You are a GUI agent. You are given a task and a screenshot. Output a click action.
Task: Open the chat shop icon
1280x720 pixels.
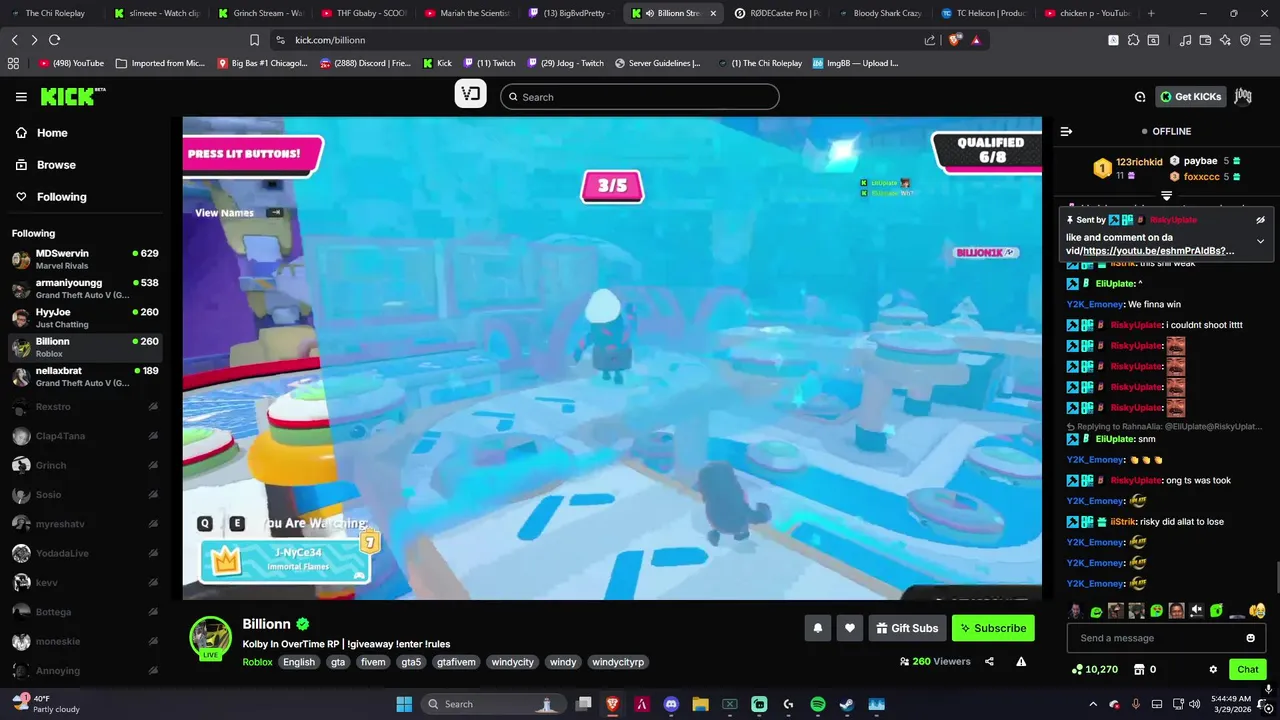pos(1138,669)
